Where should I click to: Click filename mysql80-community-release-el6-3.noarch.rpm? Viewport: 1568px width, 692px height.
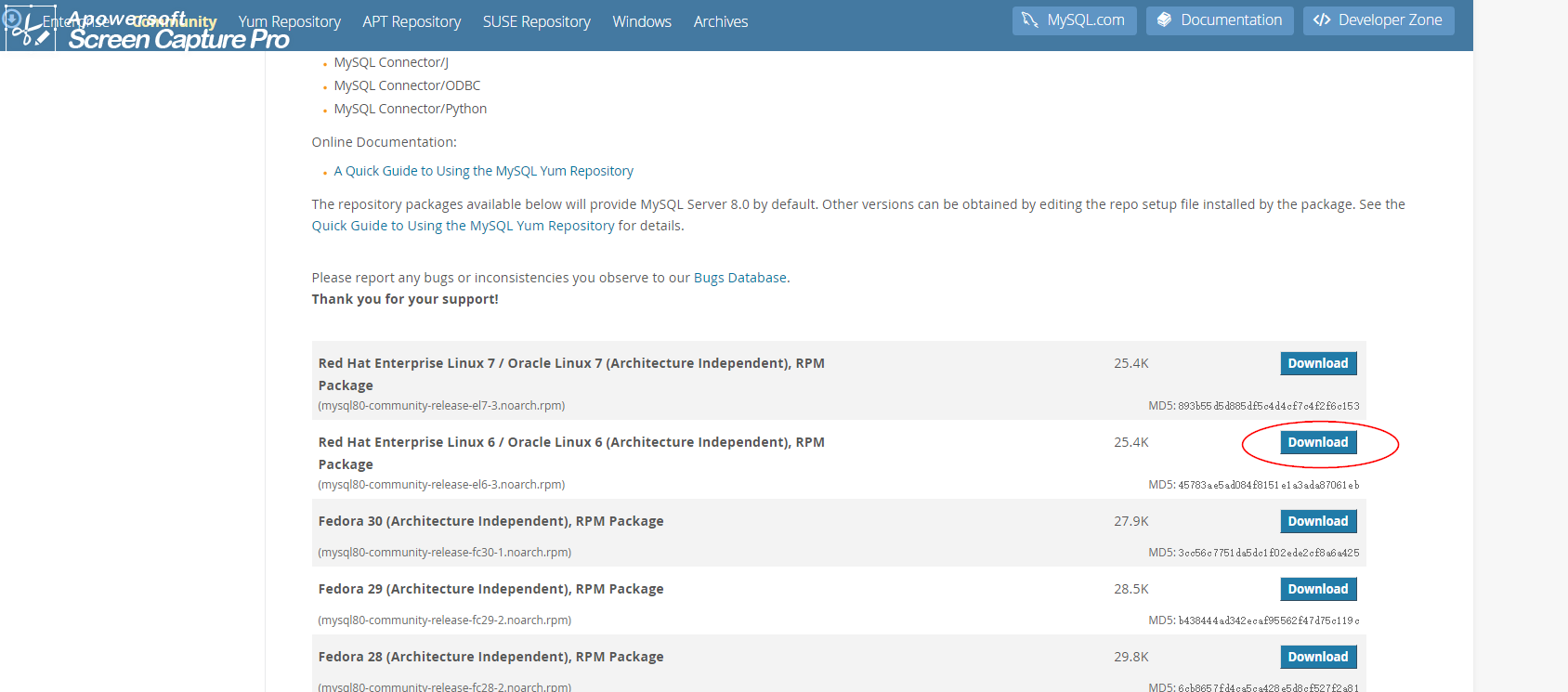(441, 485)
